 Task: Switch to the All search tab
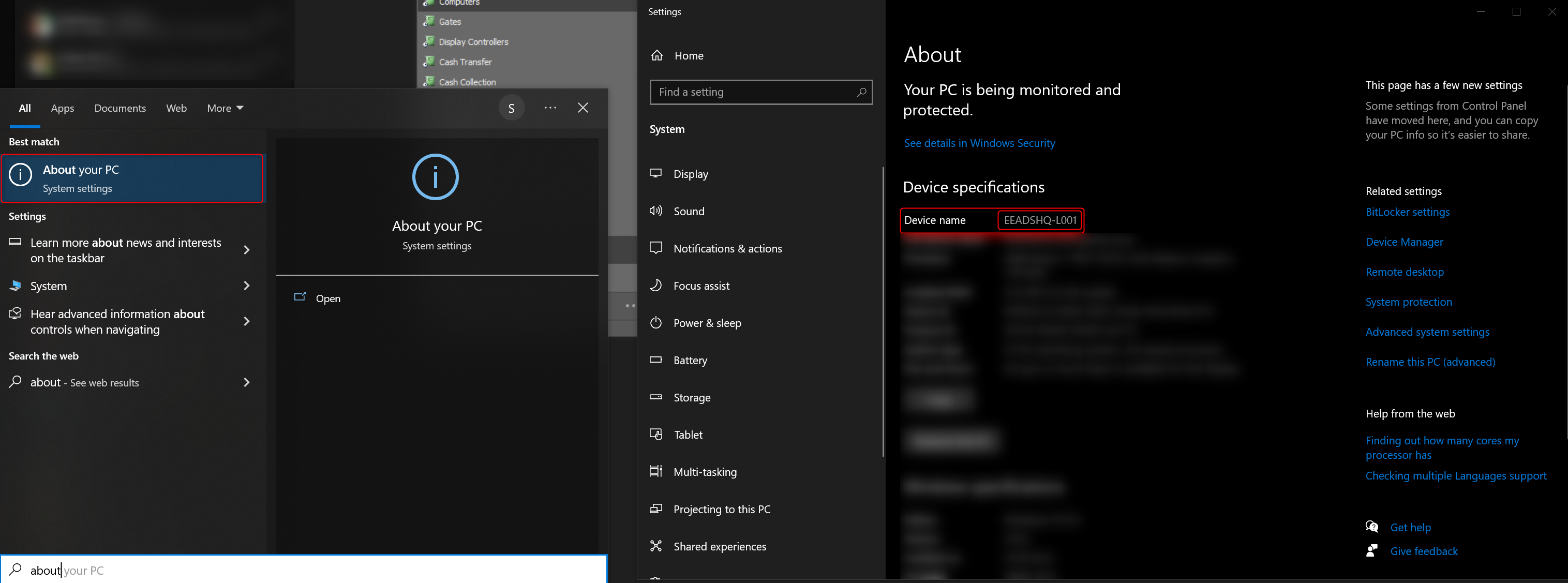point(25,108)
